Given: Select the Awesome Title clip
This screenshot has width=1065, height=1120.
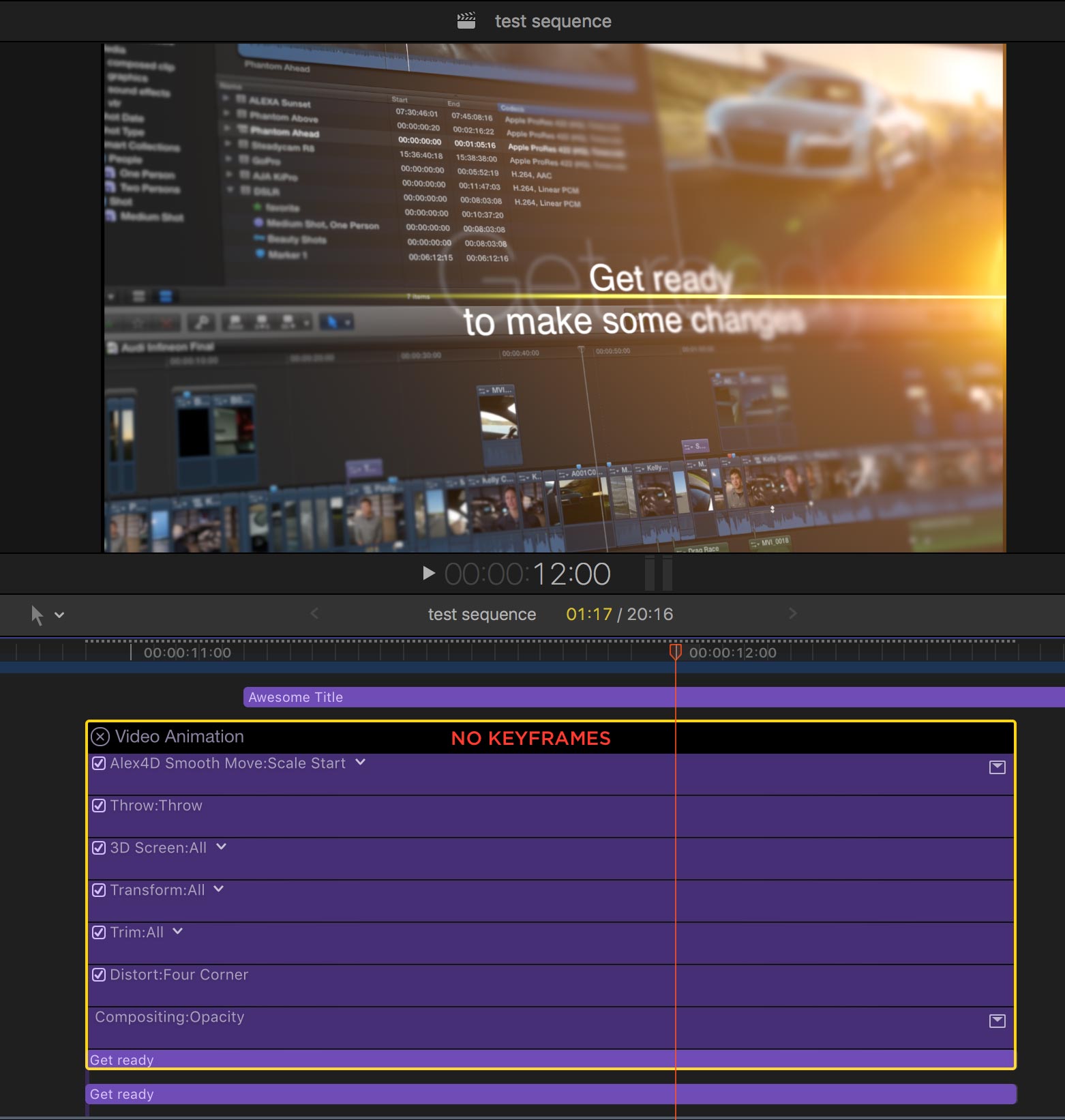Looking at the screenshot, I should (x=654, y=697).
